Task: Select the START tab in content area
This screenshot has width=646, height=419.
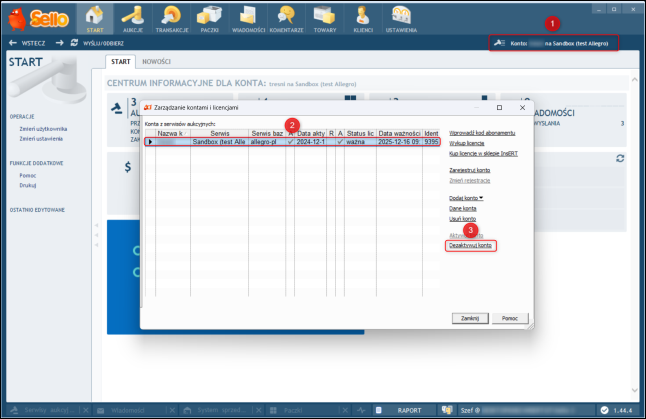Action: click(120, 62)
